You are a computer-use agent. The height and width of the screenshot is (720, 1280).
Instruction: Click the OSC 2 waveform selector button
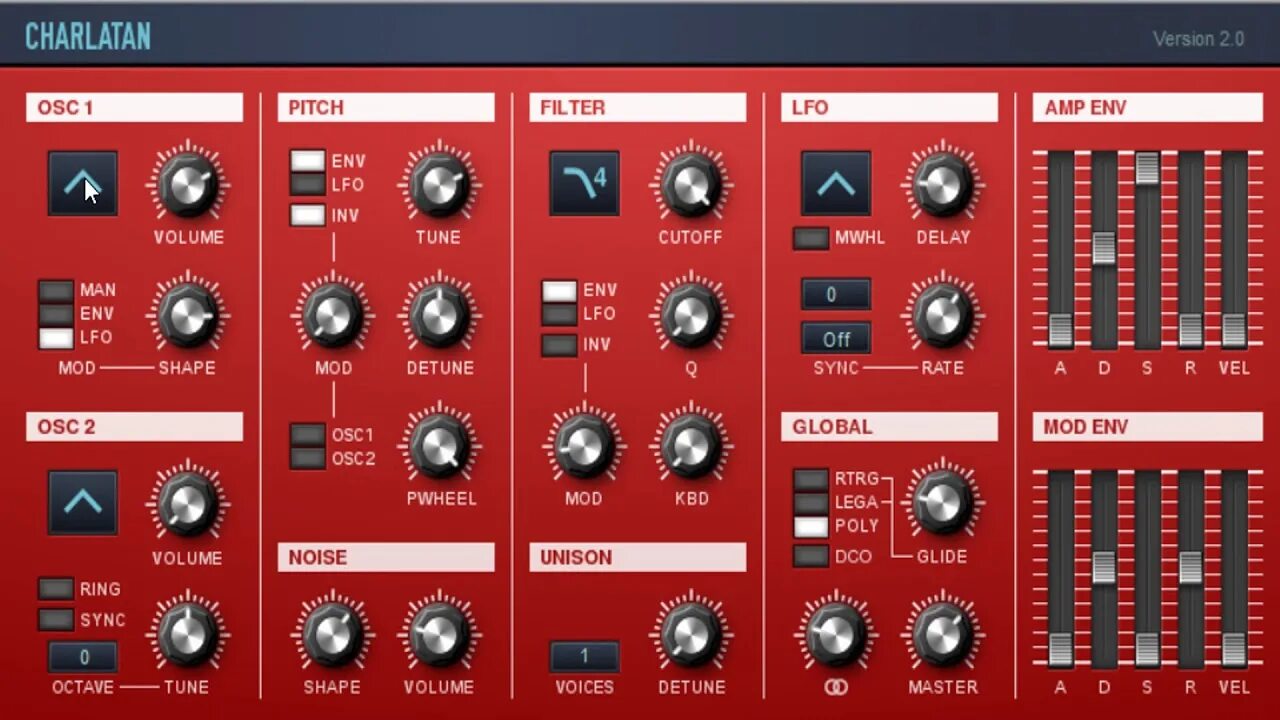(83, 502)
